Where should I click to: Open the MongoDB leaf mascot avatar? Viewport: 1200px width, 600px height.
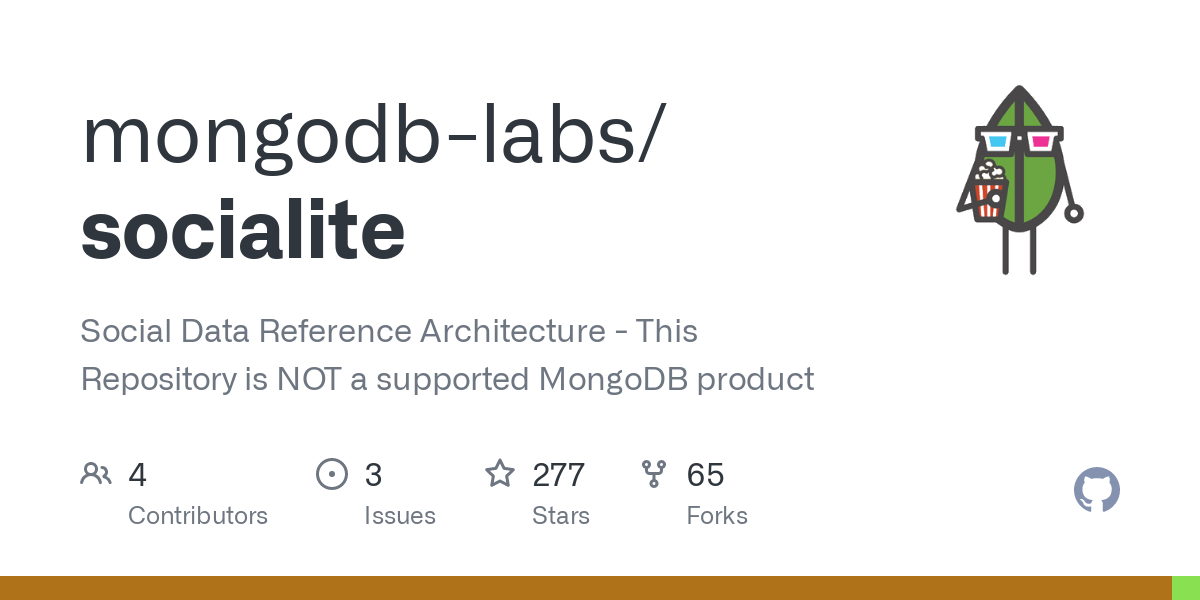tap(1019, 180)
